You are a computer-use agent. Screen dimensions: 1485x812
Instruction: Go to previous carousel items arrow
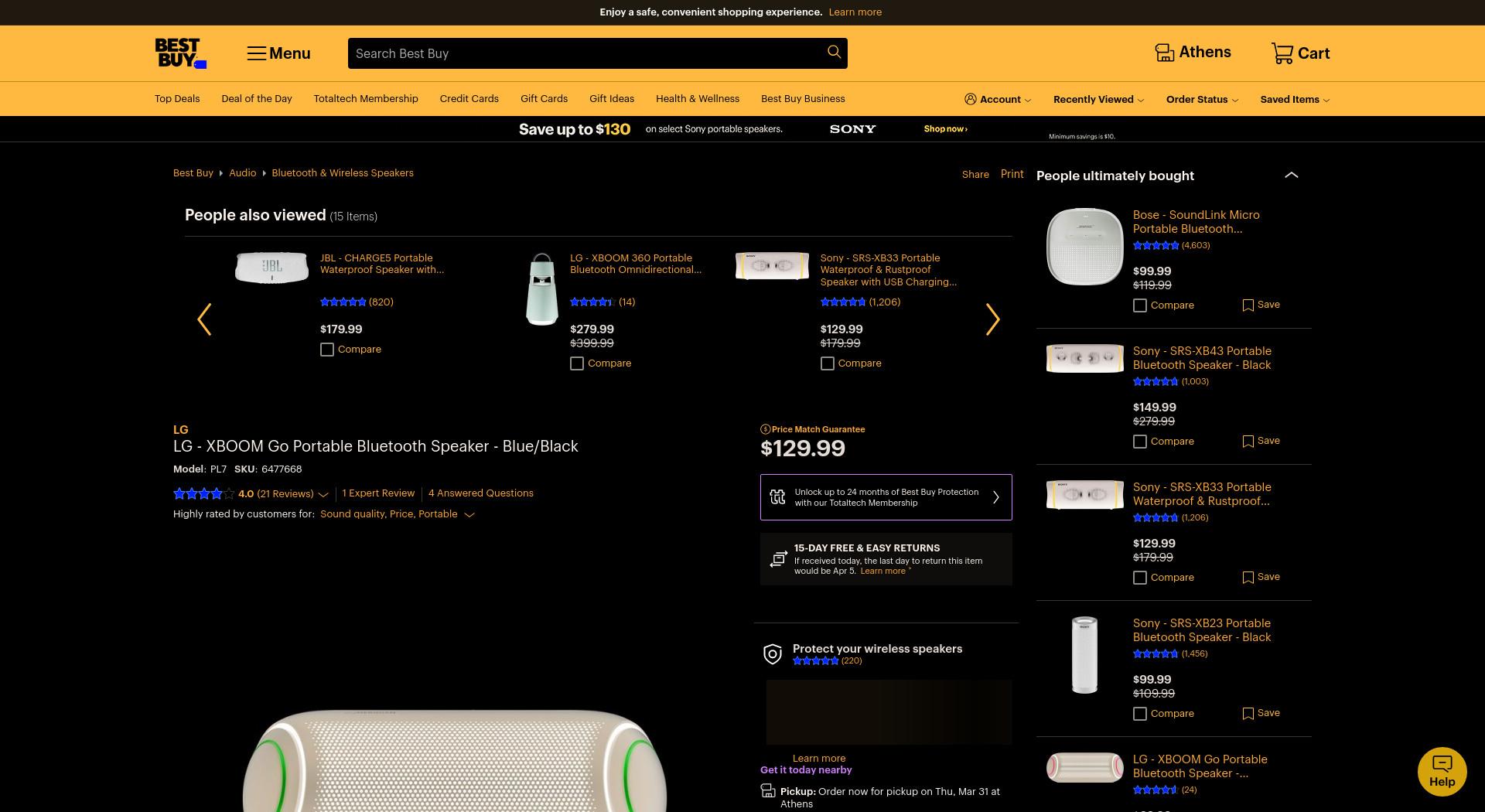tap(204, 319)
